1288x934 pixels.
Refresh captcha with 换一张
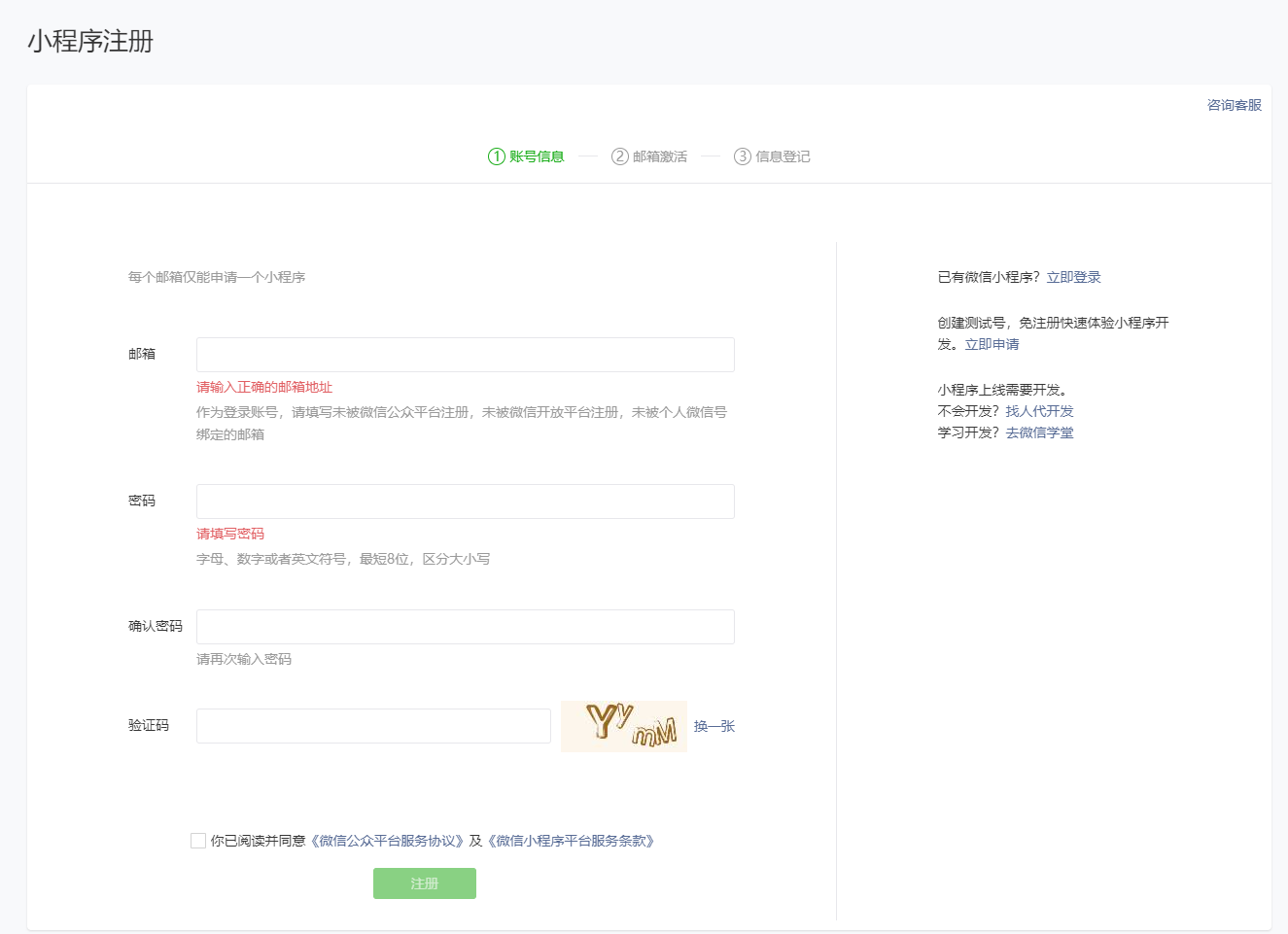pos(714,726)
